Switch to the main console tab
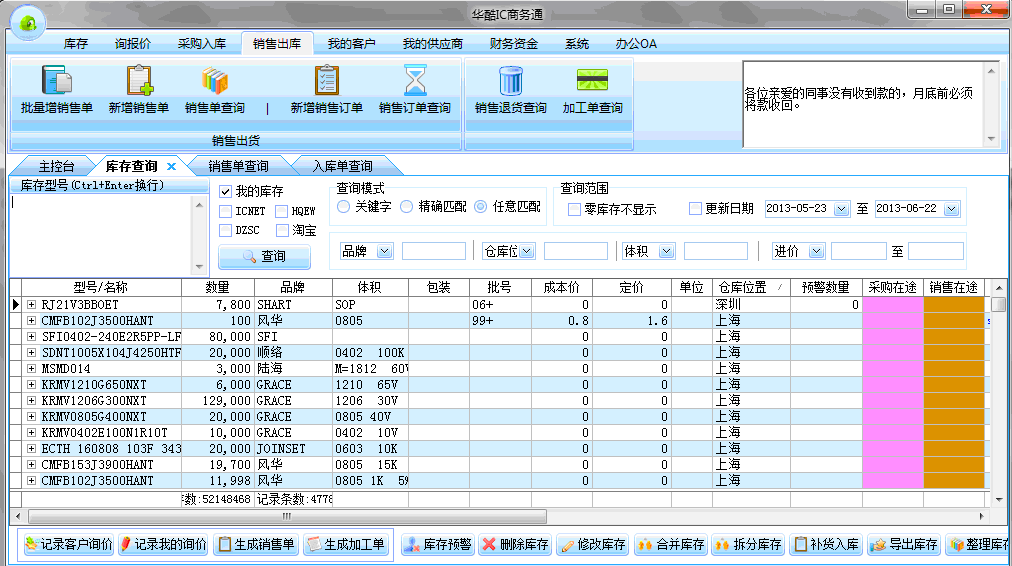This screenshot has height=566, width=1012. [x=57, y=167]
